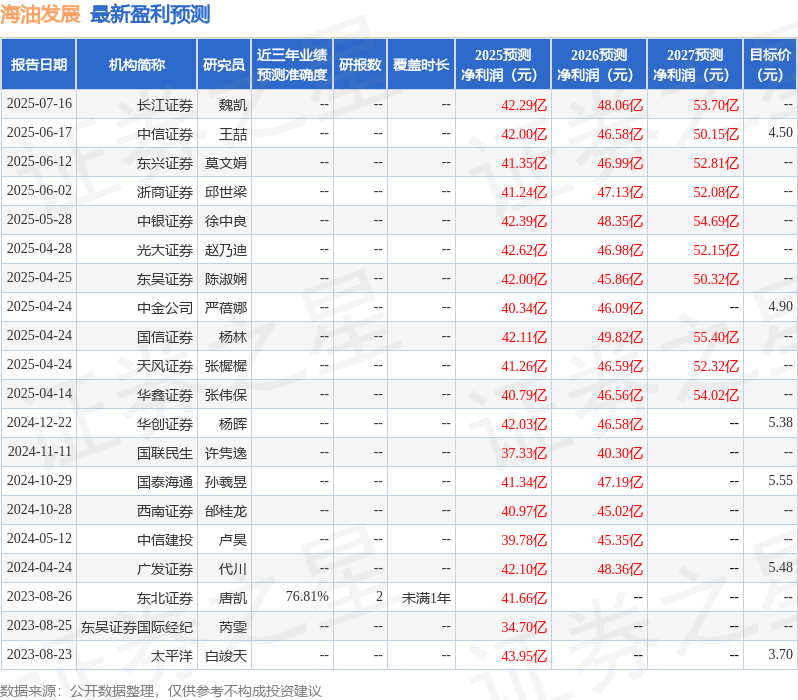Screen dimensions: 798x700
Task: Click the 研究员 column header
Action: click(224, 65)
